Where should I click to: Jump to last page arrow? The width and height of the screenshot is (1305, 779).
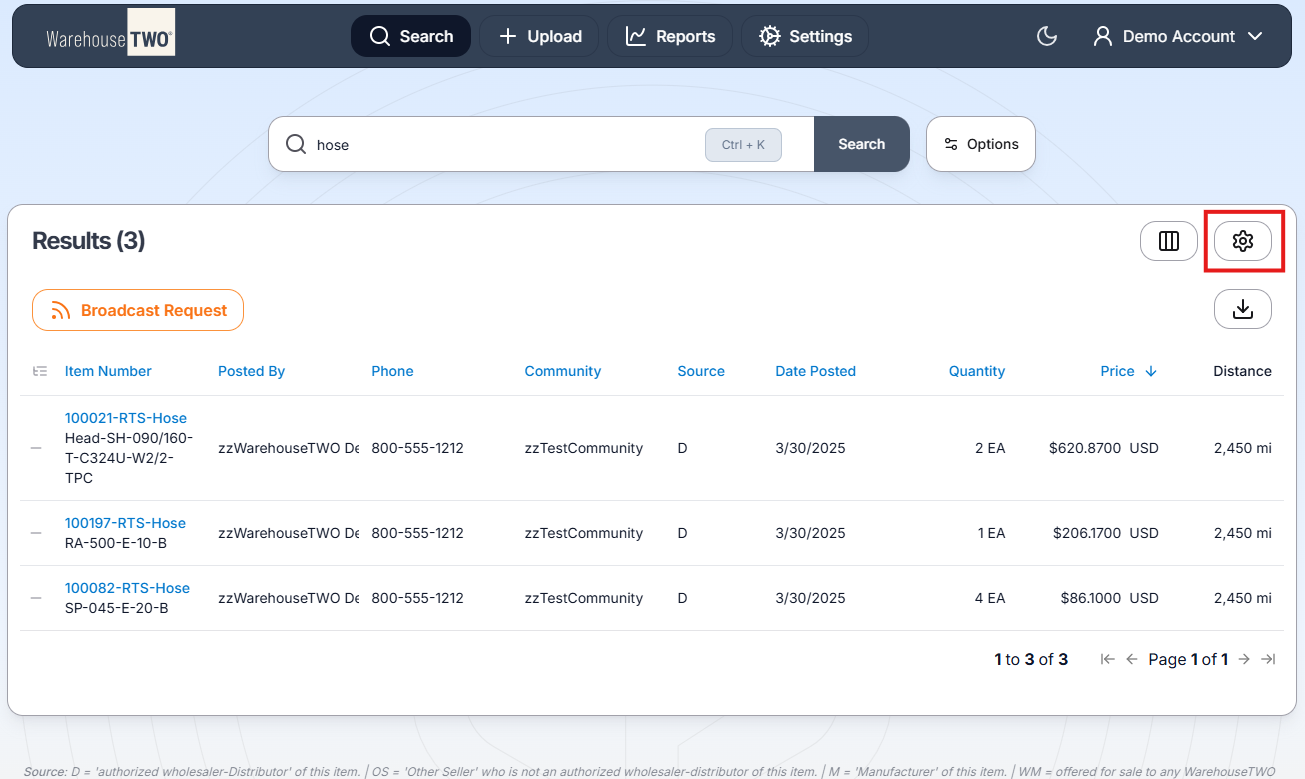1268,659
